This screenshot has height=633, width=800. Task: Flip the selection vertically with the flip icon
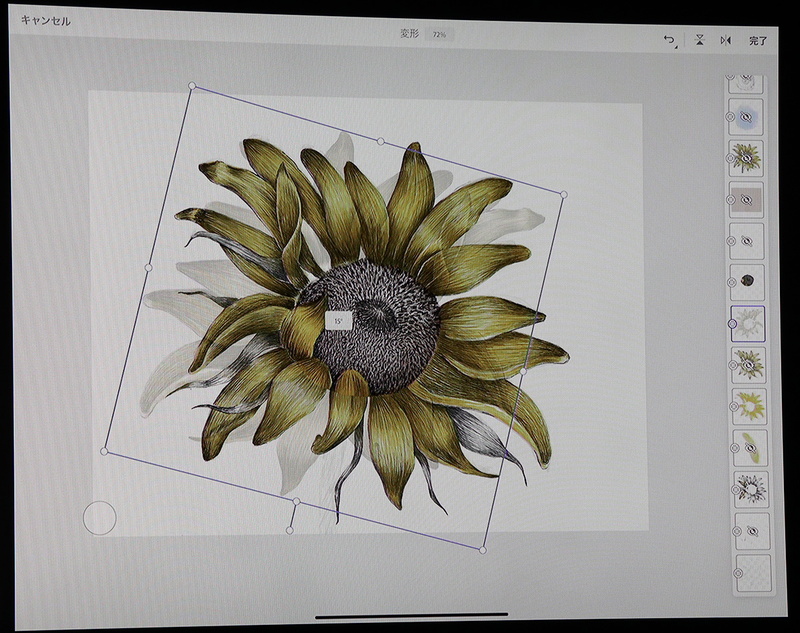699,40
